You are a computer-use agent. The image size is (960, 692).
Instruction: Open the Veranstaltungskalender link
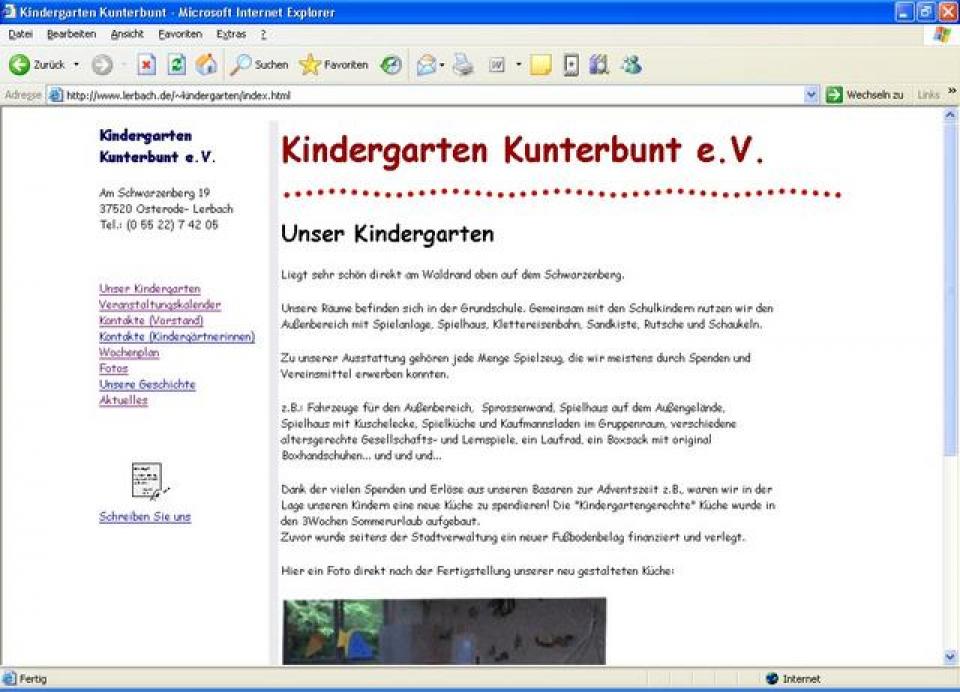[x=160, y=305]
